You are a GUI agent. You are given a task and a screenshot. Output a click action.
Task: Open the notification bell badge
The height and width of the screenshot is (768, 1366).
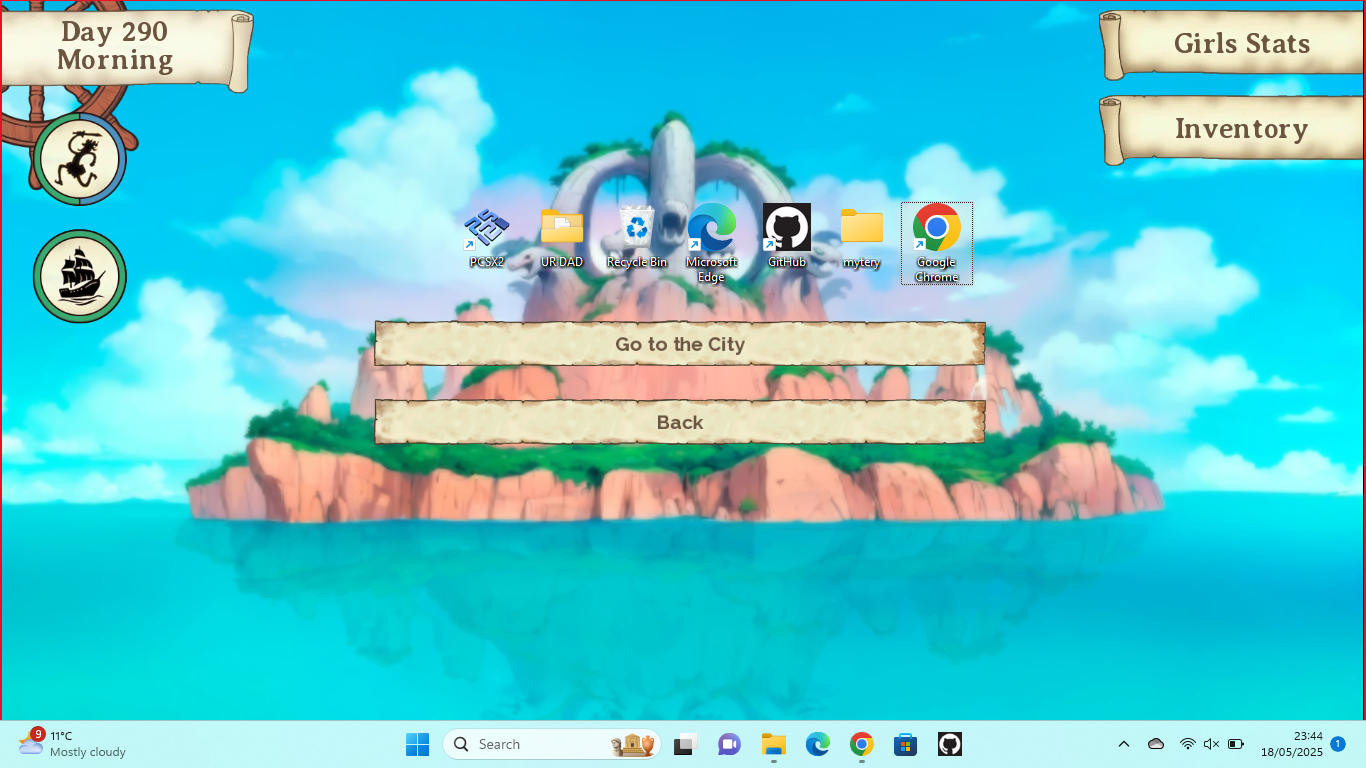pyautogui.click(x=1338, y=744)
